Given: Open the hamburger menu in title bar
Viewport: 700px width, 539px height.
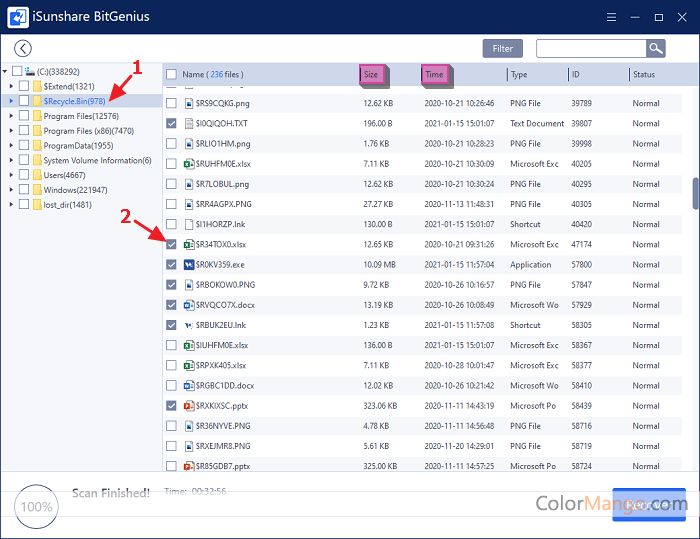Looking at the screenshot, I should pyautogui.click(x=610, y=17).
